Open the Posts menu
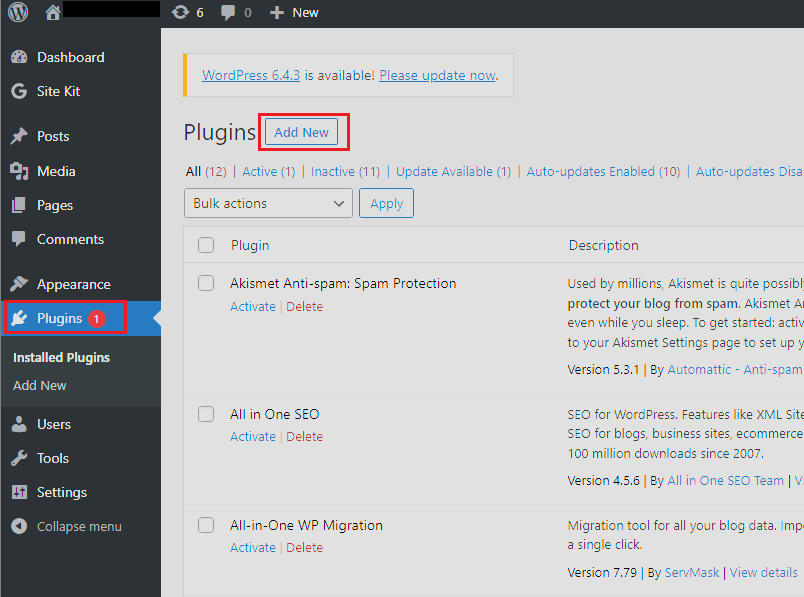Image resolution: width=804 pixels, height=597 pixels. coord(53,136)
